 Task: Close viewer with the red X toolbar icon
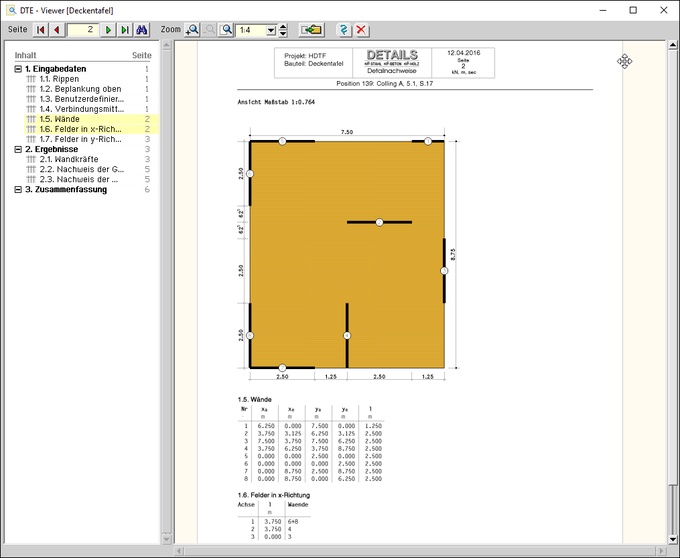(361, 30)
